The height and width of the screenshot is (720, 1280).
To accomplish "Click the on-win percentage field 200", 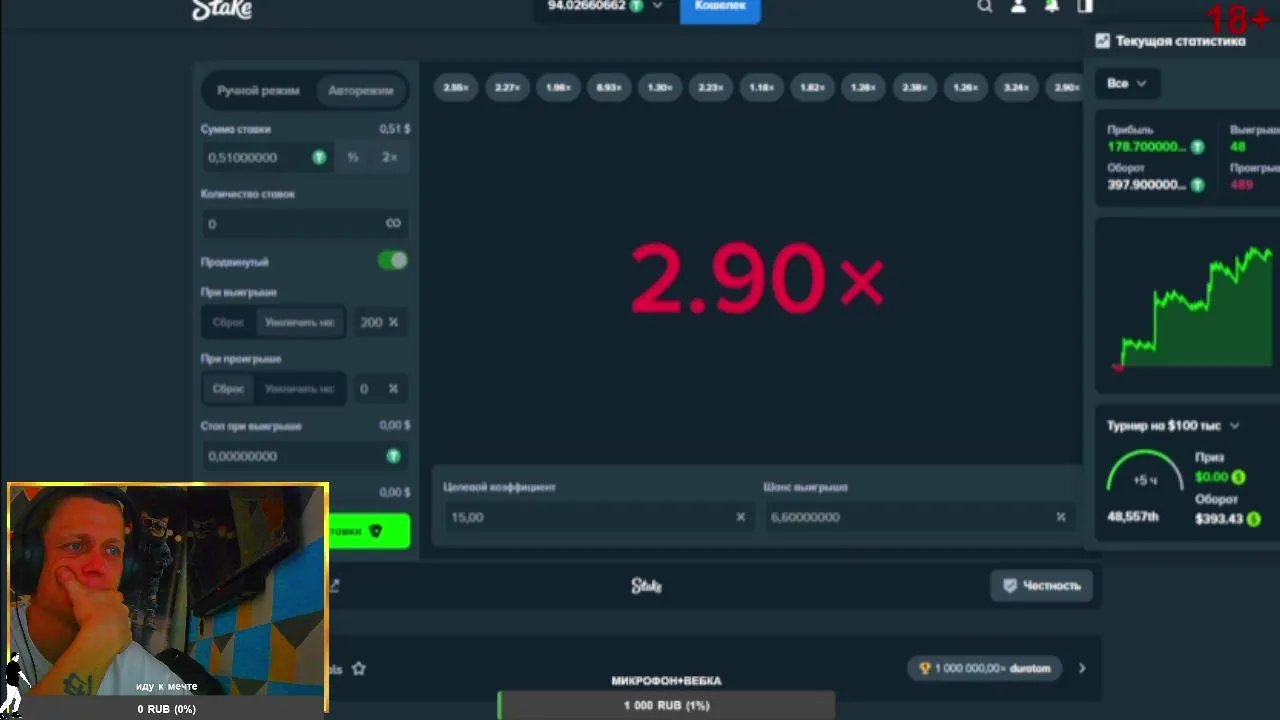I will point(380,322).
